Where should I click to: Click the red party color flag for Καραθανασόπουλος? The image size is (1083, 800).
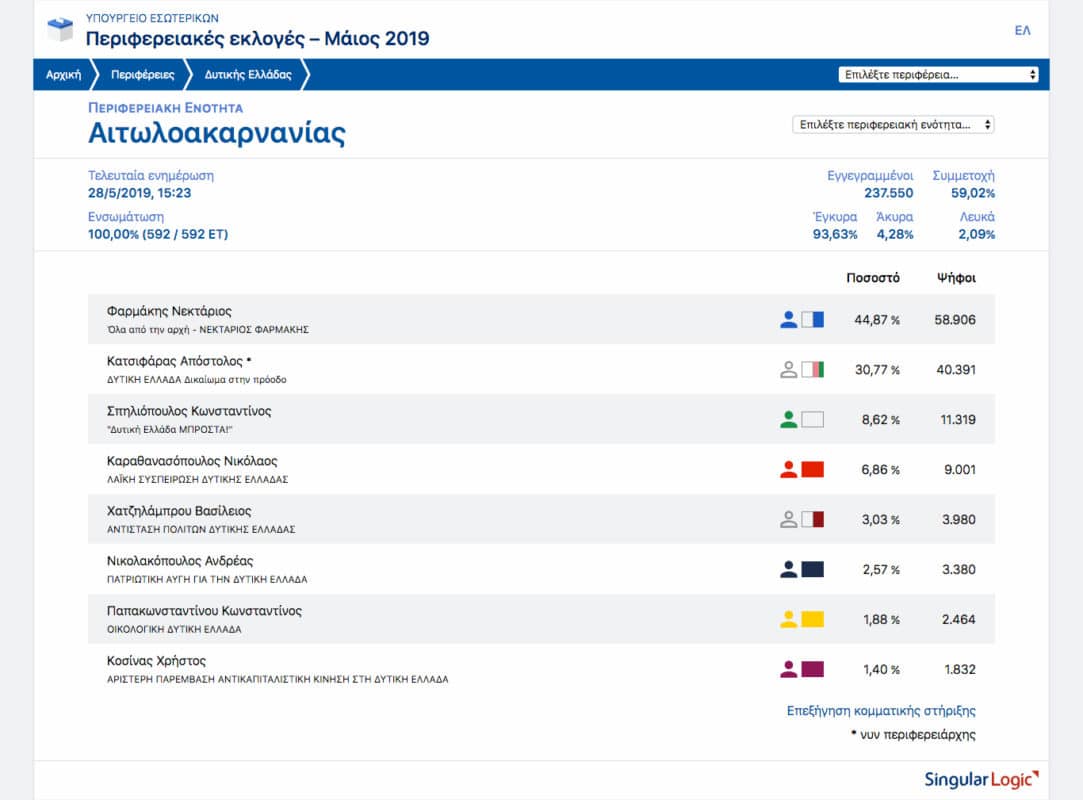point(812,470)
